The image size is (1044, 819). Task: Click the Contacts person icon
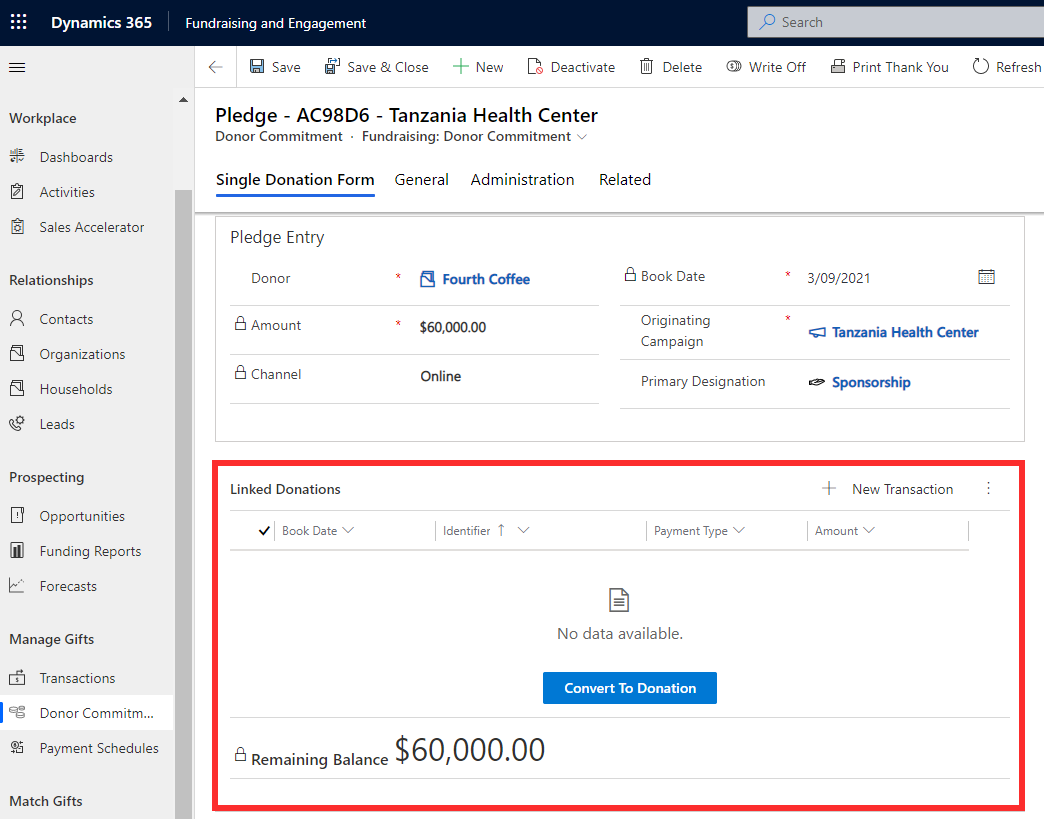point(17,318)
